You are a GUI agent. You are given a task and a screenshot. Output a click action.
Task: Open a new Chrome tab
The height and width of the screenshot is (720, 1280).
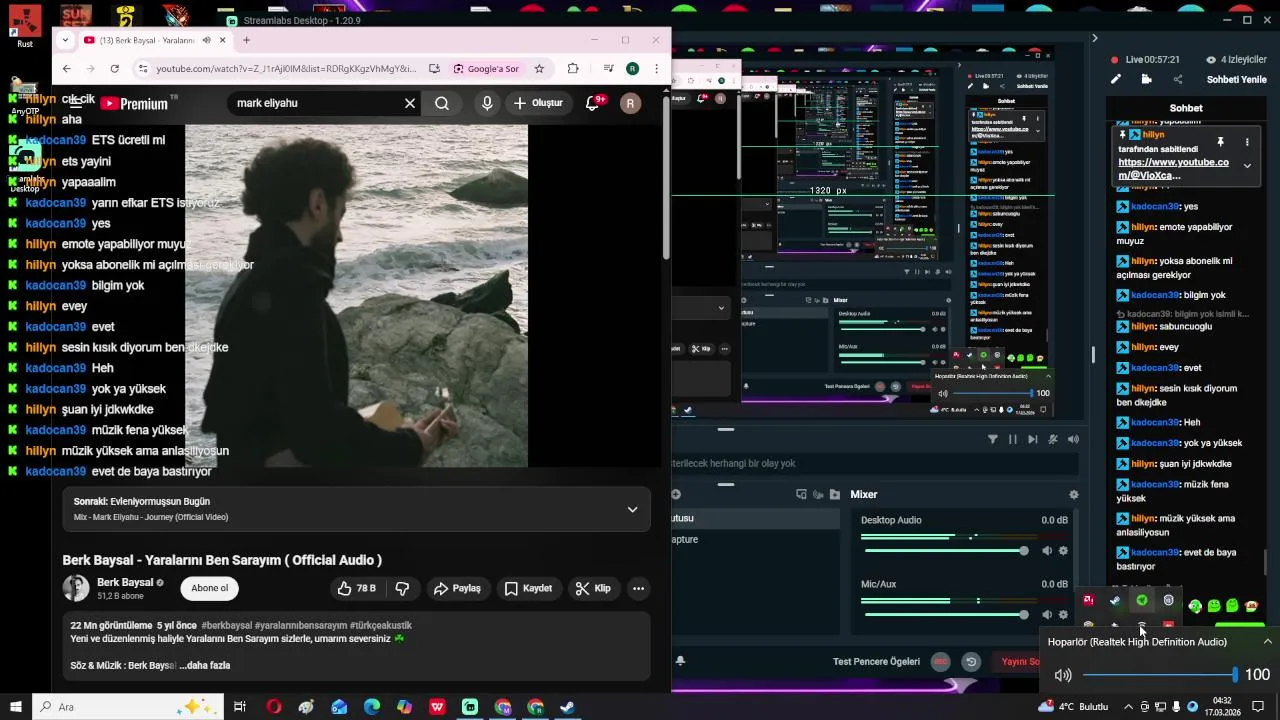pyautogui.click(x=246, y=40)
